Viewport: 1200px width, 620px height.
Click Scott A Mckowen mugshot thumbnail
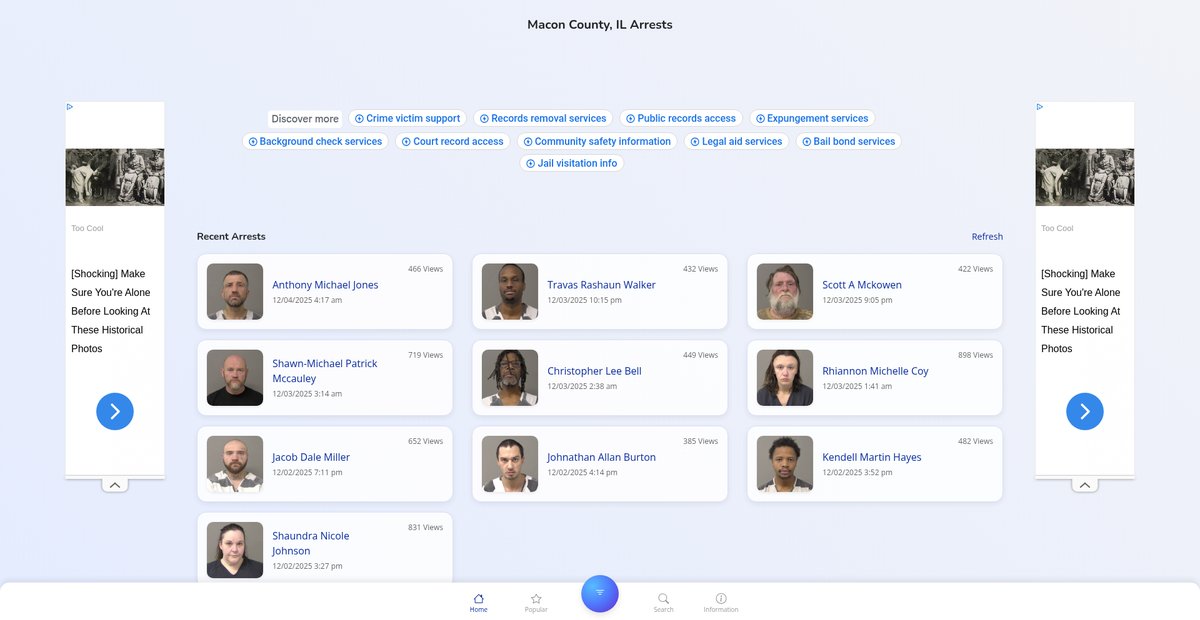point(785,292)
